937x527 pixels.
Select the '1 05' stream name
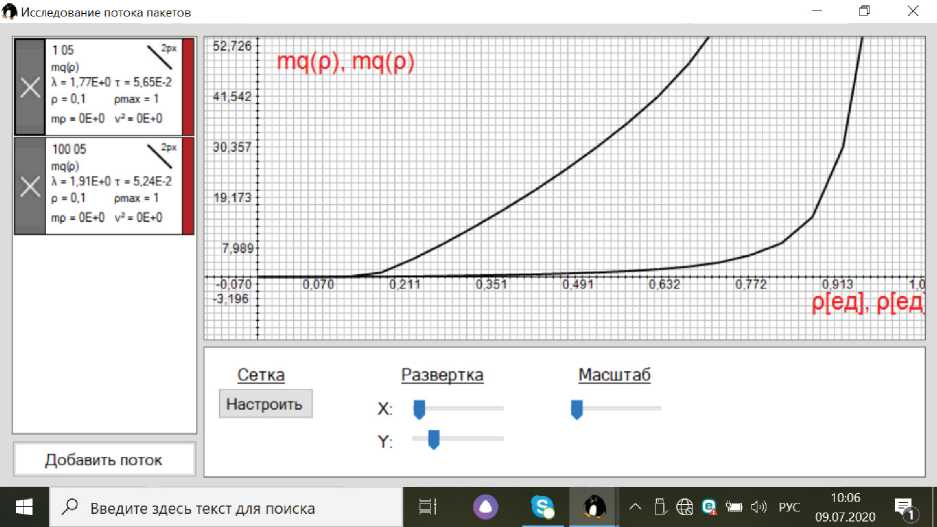pyautogui.click(x=63, y=50)
